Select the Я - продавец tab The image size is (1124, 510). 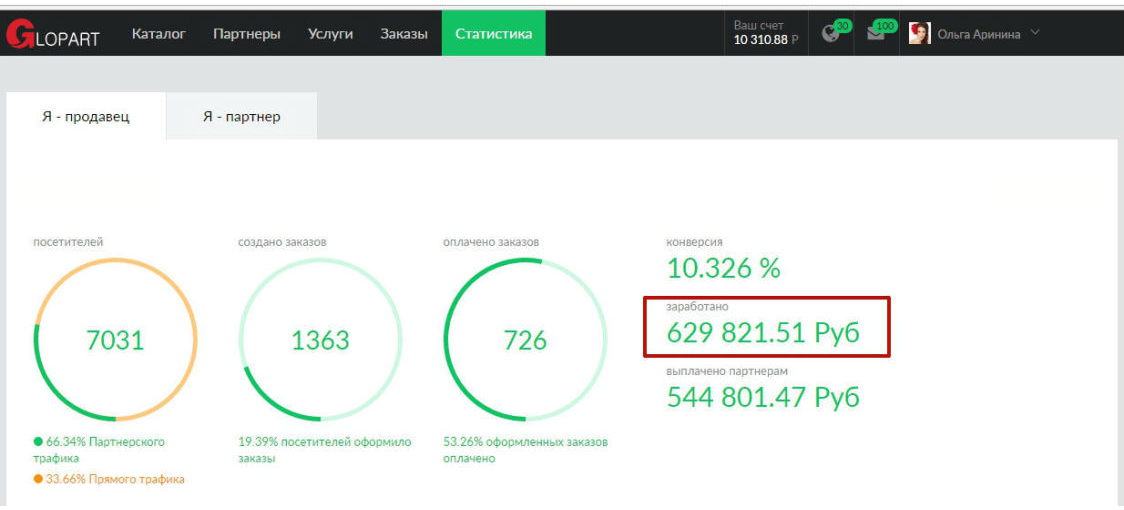85,117
